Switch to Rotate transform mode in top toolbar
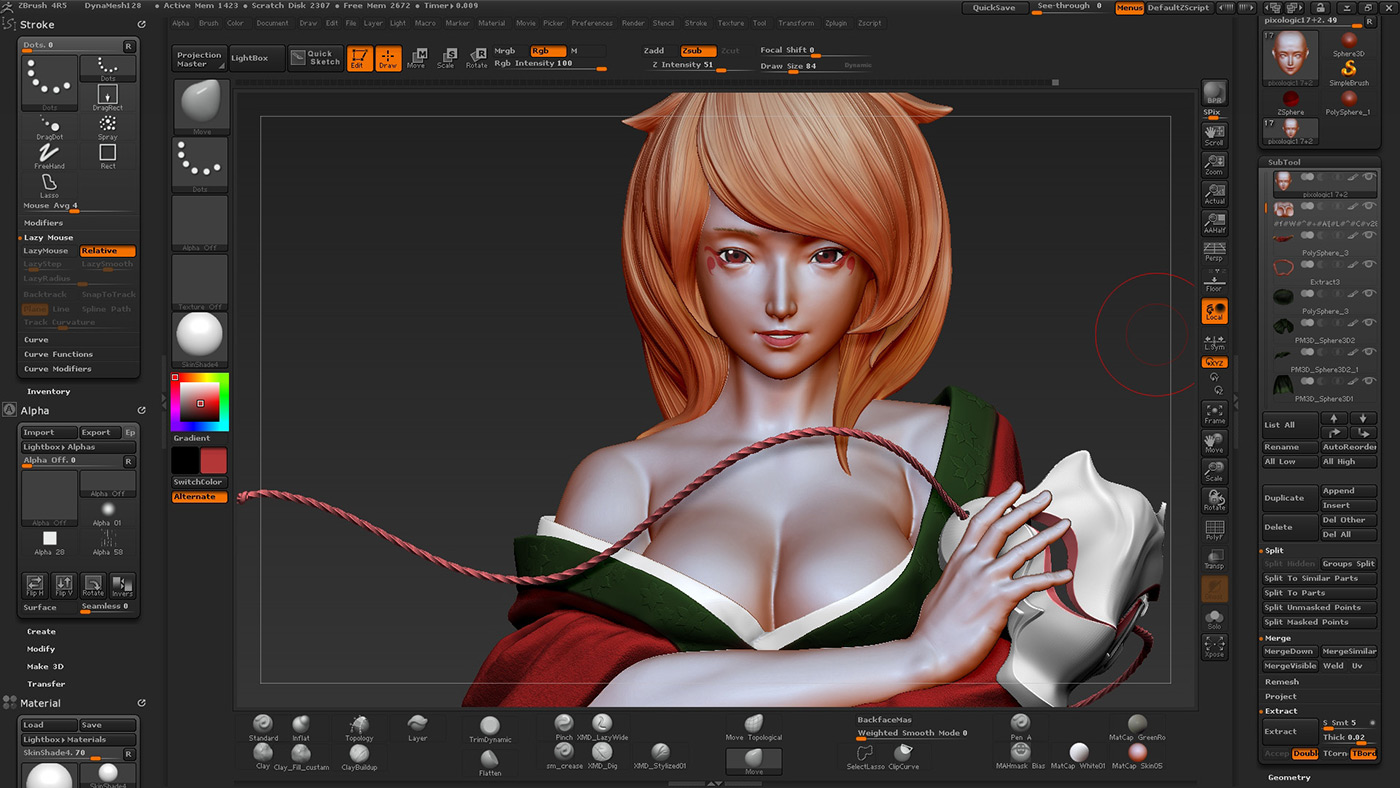This screenshot has width=1400, height=788. pyautogui.click(x=477, y=58)
